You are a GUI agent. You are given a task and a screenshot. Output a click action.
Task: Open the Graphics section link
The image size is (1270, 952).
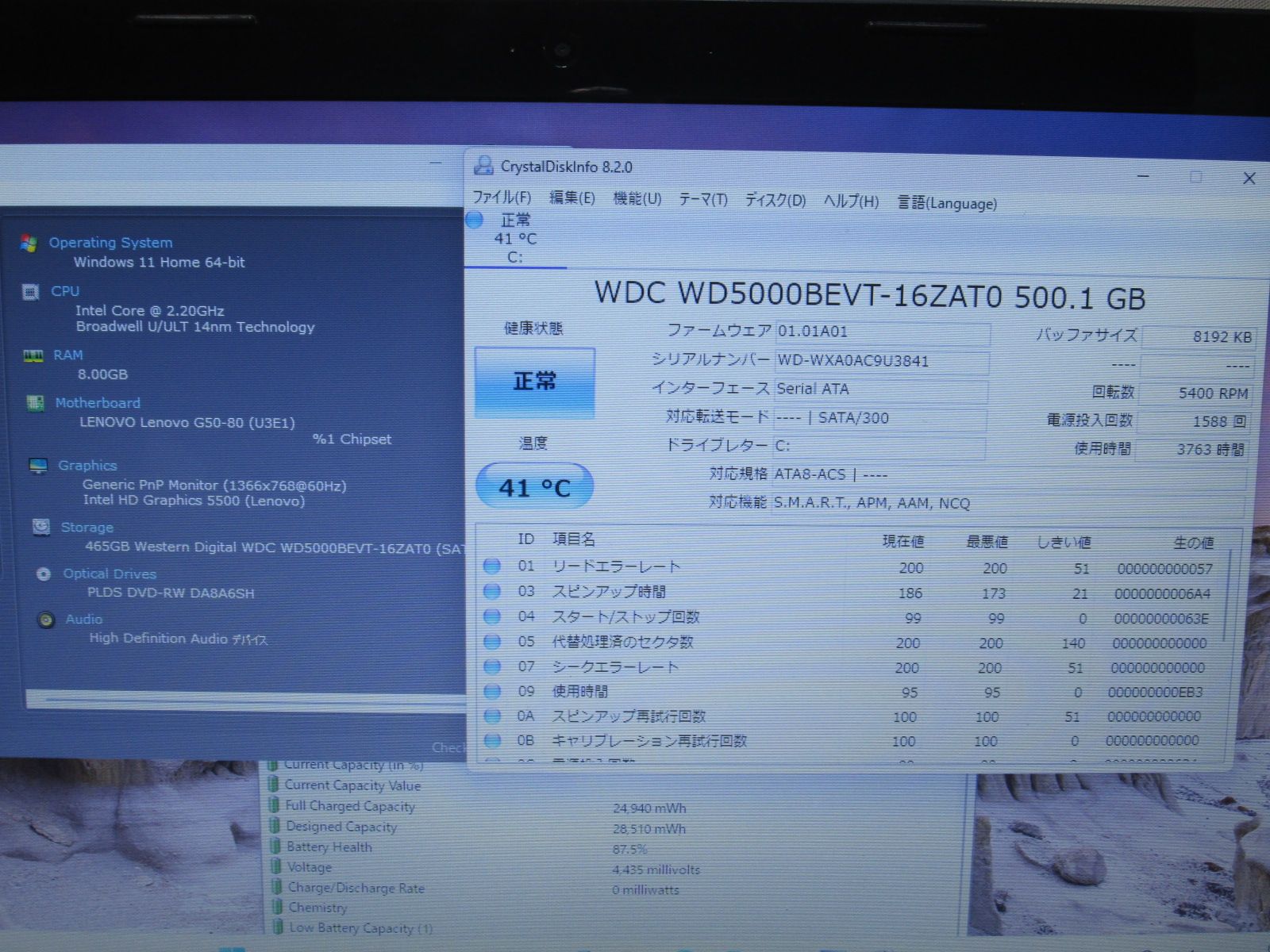tap(87, 466)
